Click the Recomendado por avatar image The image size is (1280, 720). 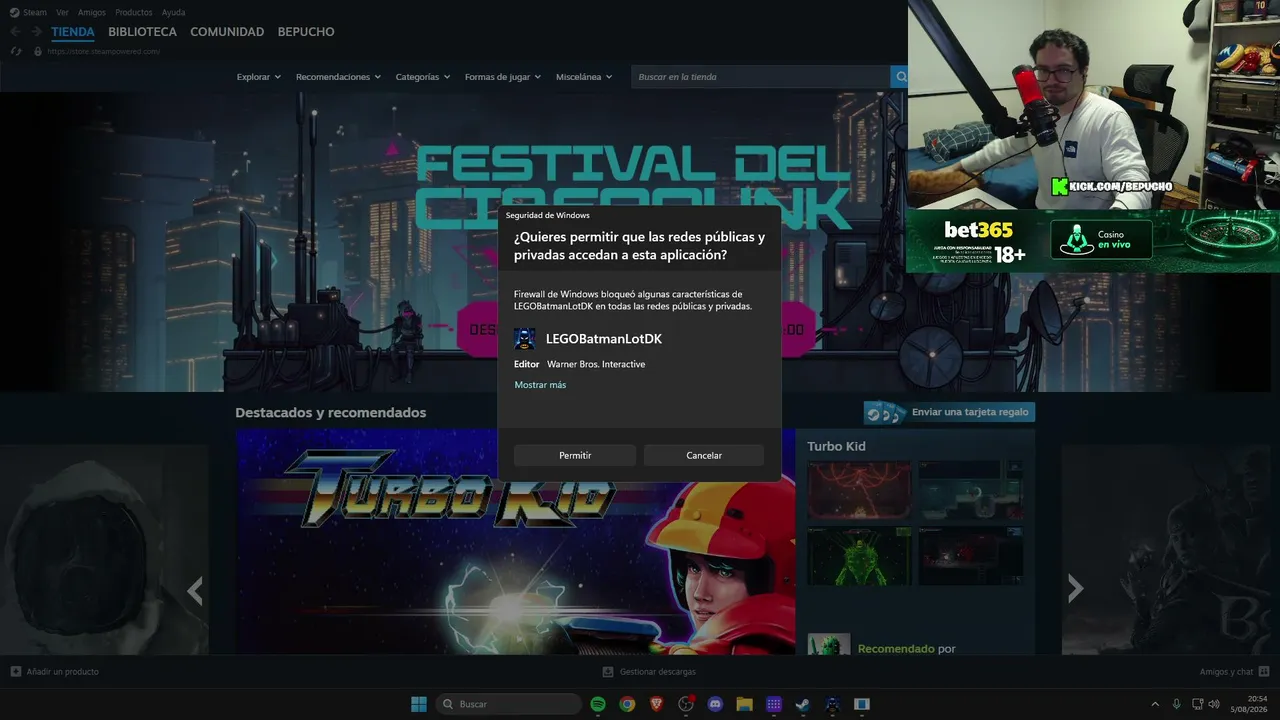point(829,644)
